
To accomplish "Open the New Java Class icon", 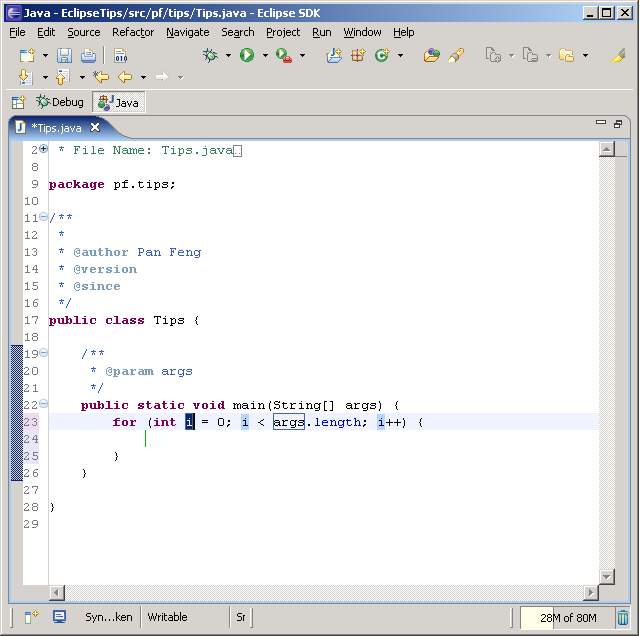I will [x=382, y=55].
